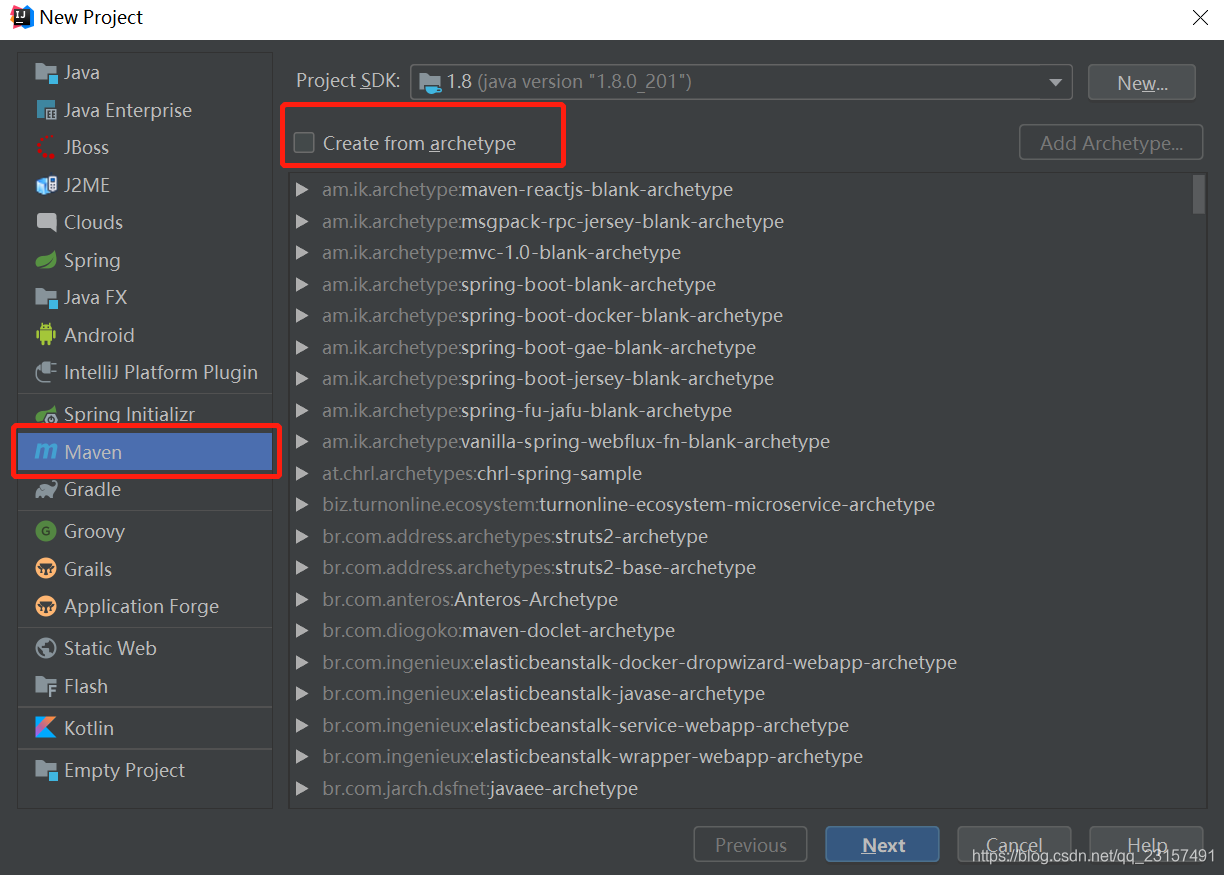Expand spring-boot-docker-blank-archetype node
This screenshot has height=875, width=1224.
[302, 315]
